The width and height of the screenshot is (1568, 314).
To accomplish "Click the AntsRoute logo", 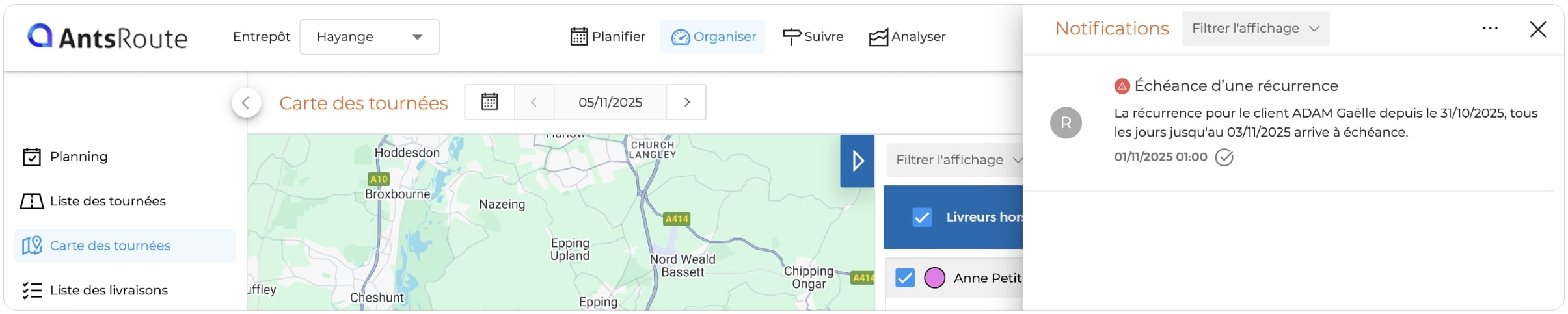I will point(107,37).
